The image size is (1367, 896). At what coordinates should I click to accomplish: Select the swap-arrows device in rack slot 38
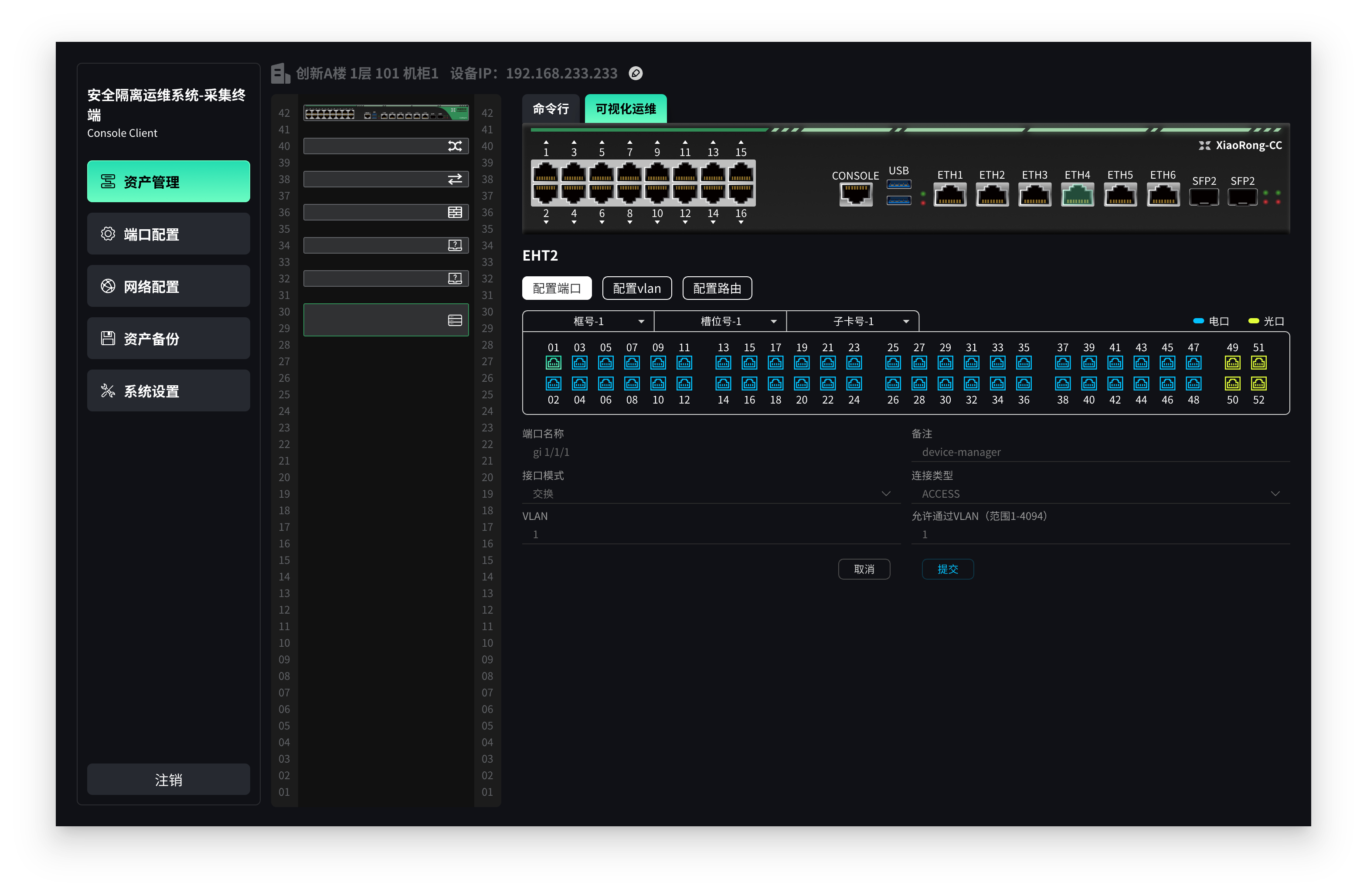(386, 179)
